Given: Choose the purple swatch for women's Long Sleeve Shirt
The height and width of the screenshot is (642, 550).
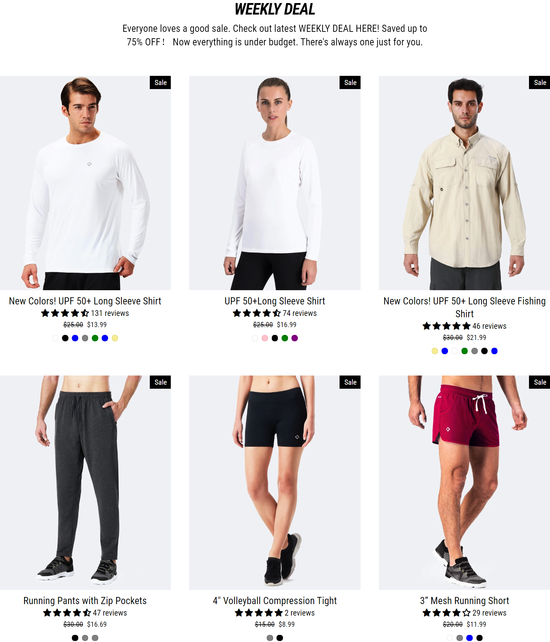Looking at the screenshot, I should (x=295, y=338).
